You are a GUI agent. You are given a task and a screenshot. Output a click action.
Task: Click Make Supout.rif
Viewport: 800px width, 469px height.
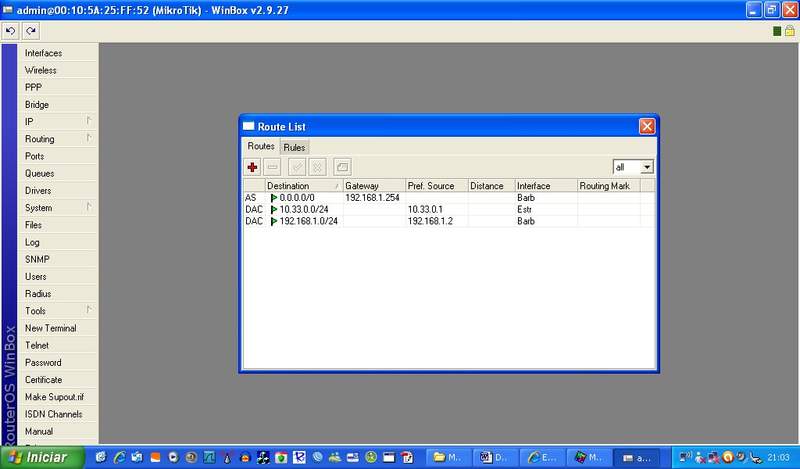57,397
